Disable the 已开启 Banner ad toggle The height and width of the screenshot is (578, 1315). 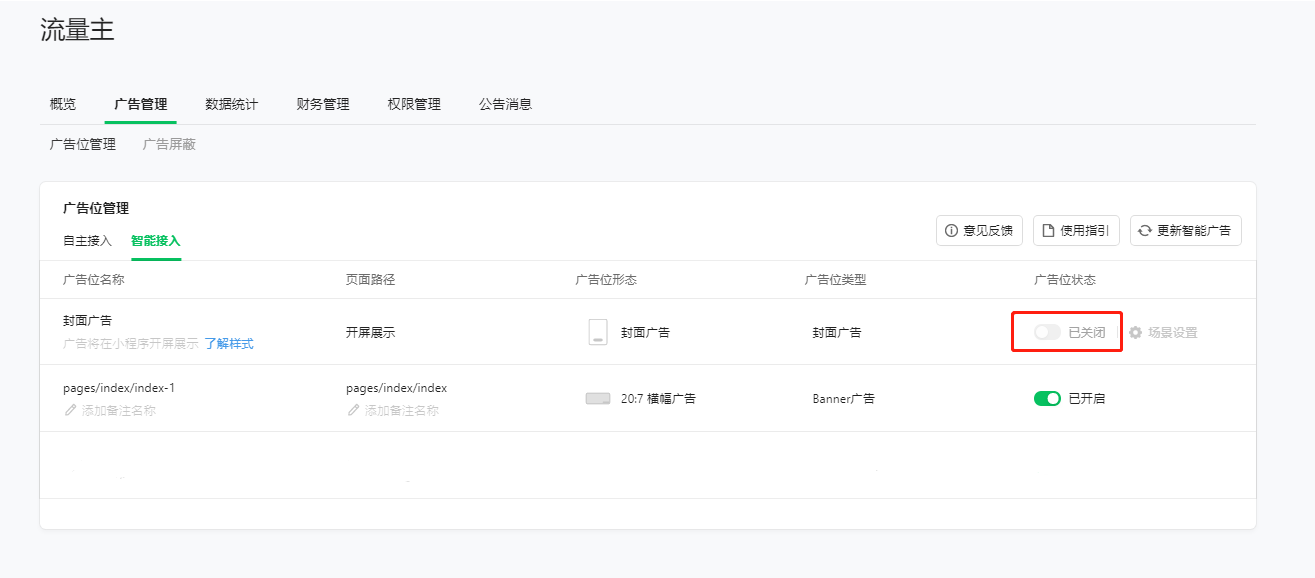[1047, 398]
